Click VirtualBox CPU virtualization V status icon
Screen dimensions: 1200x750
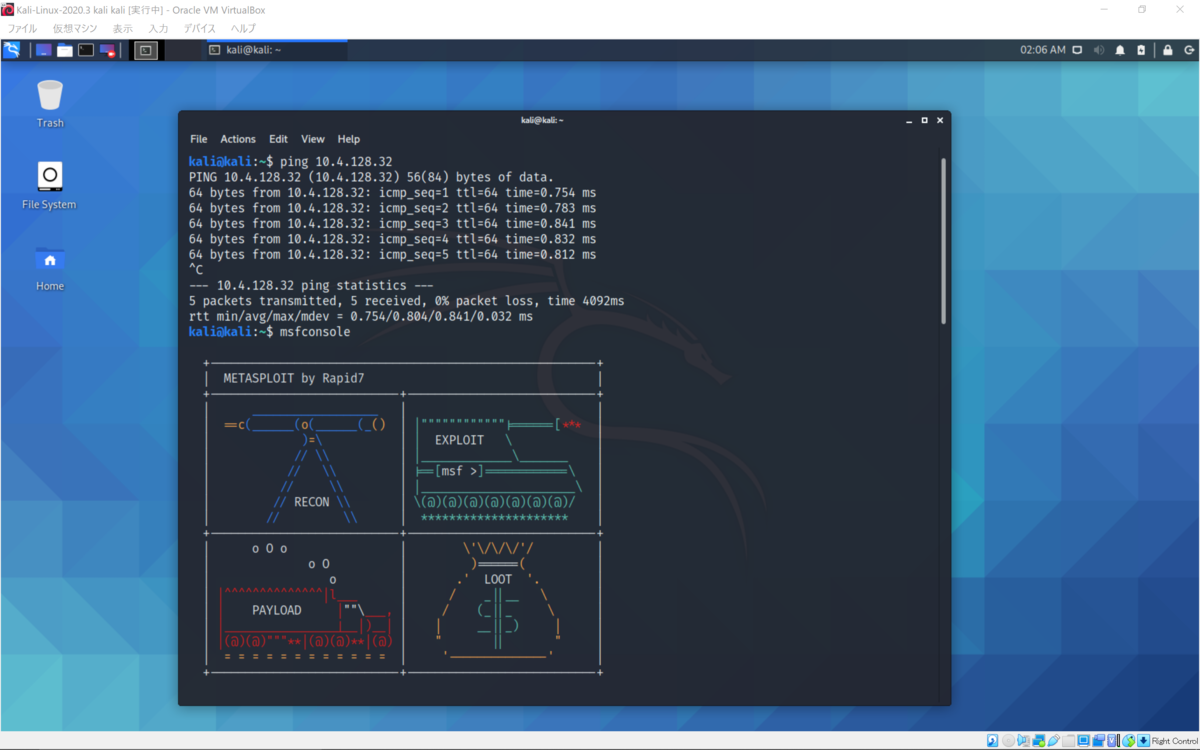[1114, 741]
